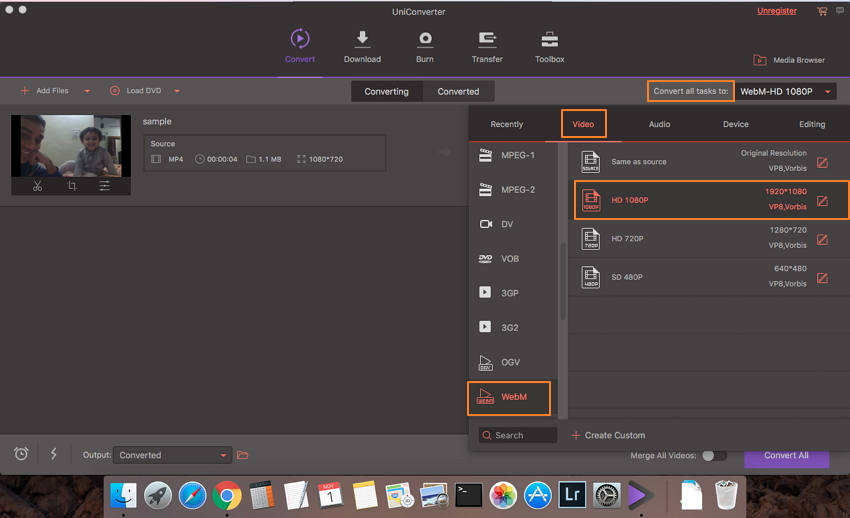
Task: Open the Toolbox section
Action: tap(550, 46)
